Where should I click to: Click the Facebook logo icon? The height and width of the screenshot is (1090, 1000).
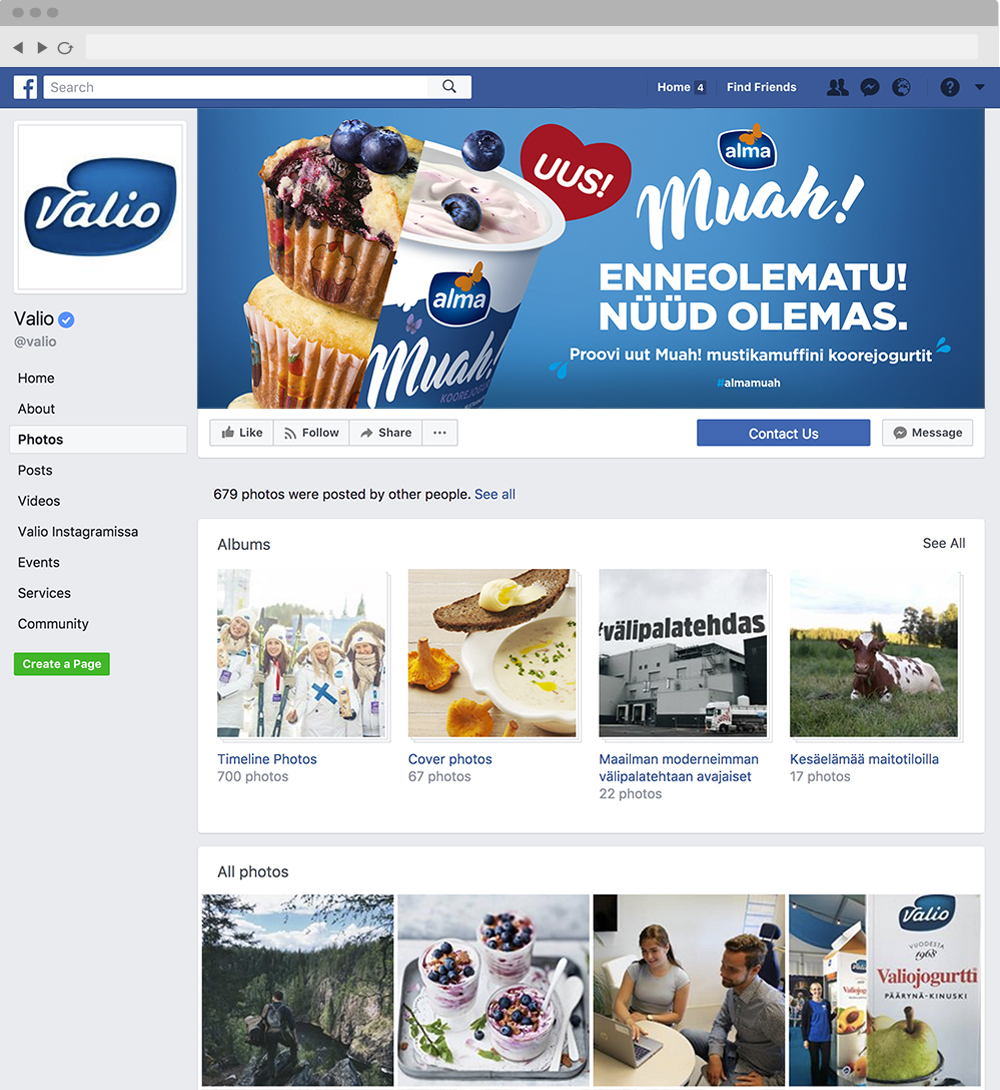pos(26,88)
